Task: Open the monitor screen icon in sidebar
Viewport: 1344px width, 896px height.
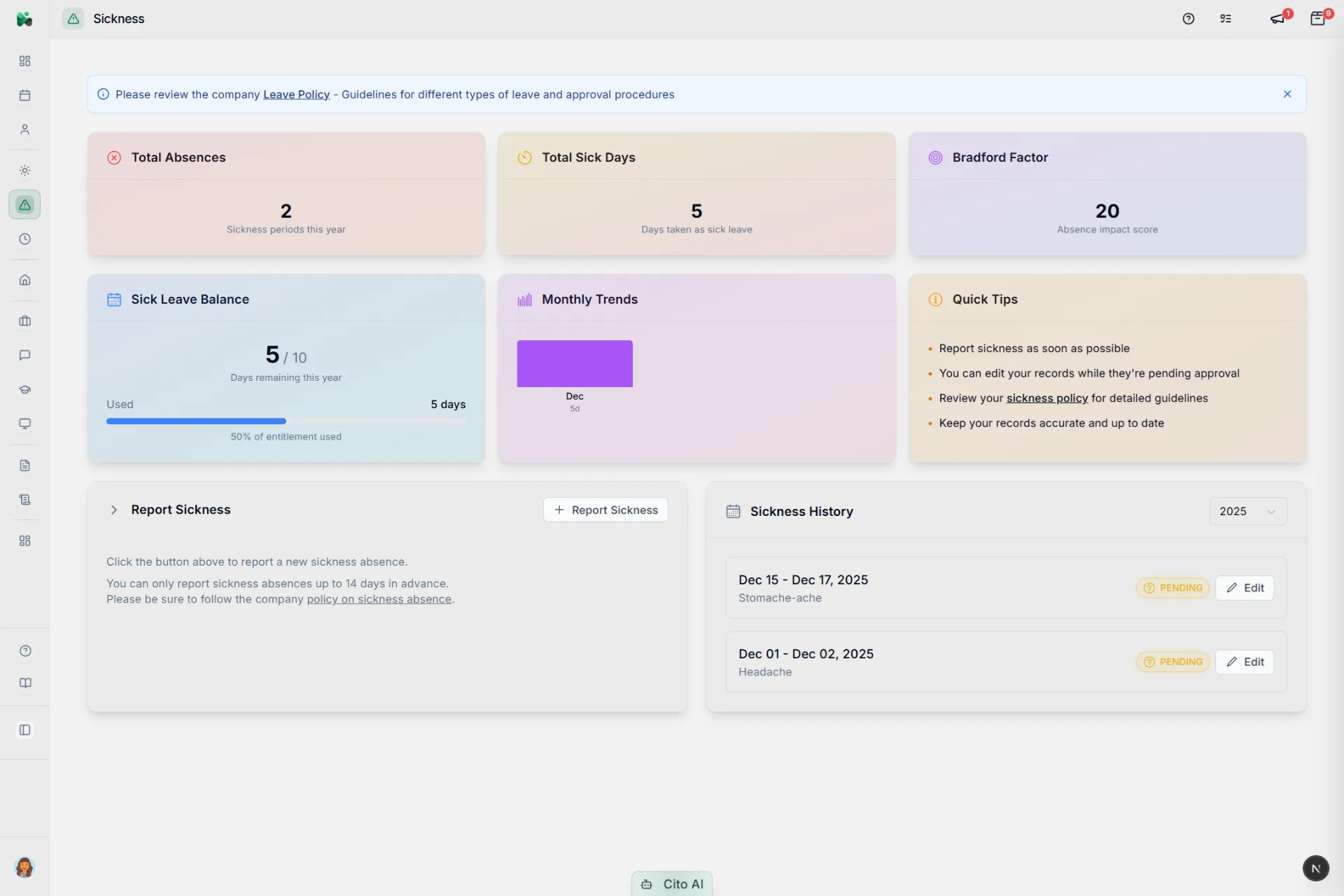Action: [24, 424]
